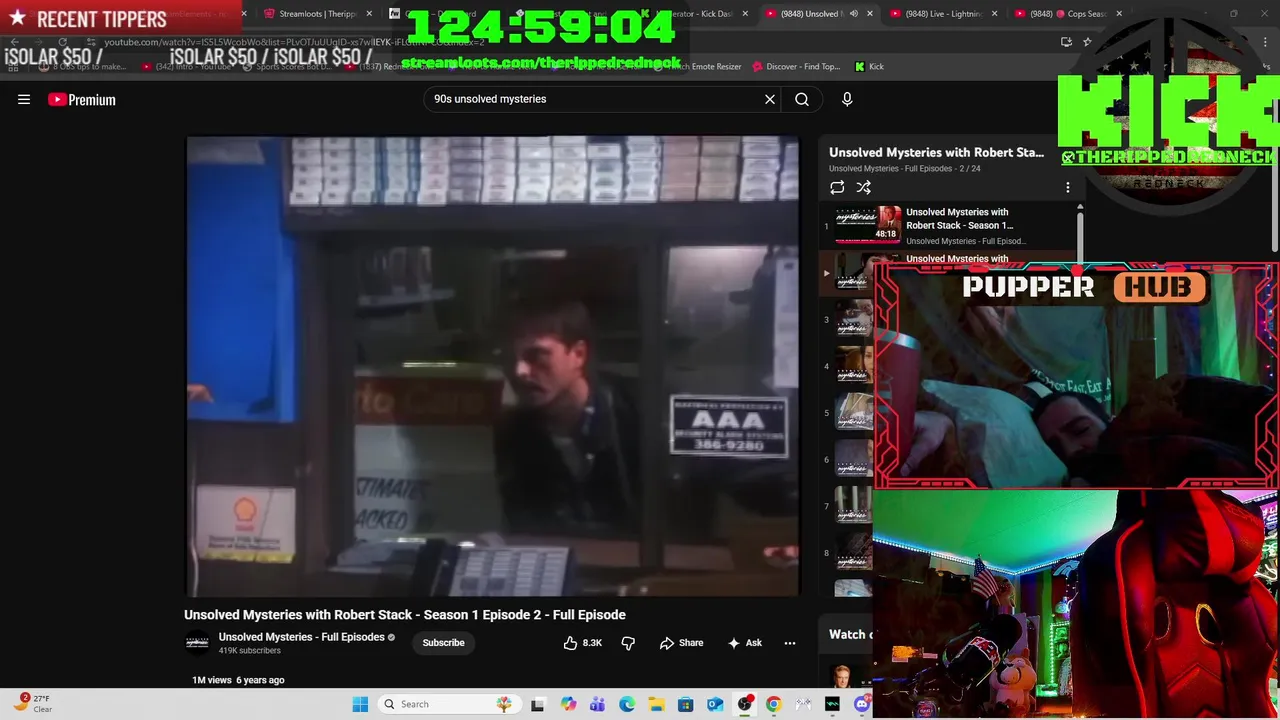Open 'Discover - Find Top...' bookmark
1280x720 pixels.
click(796, 66)
